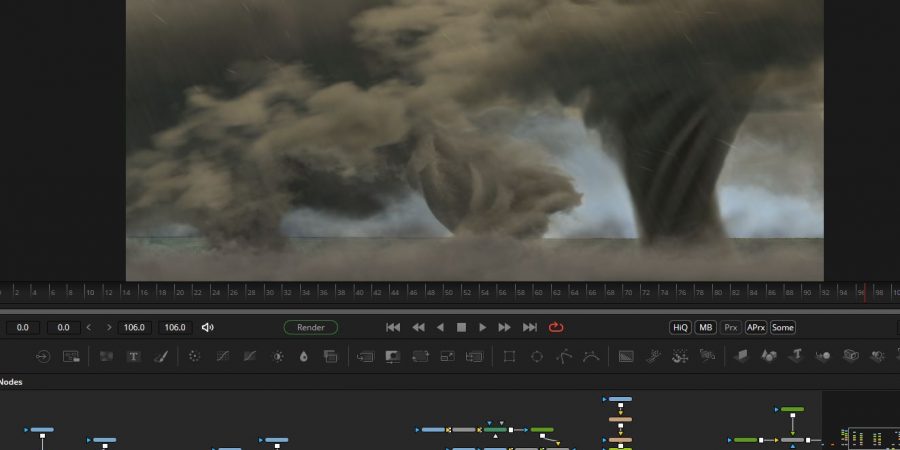Add a Text 3D node
The width and height of the screenshot is (900, 450).
pos(799,356)
